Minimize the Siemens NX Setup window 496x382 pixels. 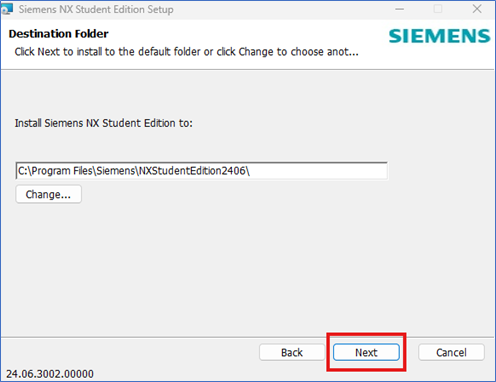pos(399,9)
